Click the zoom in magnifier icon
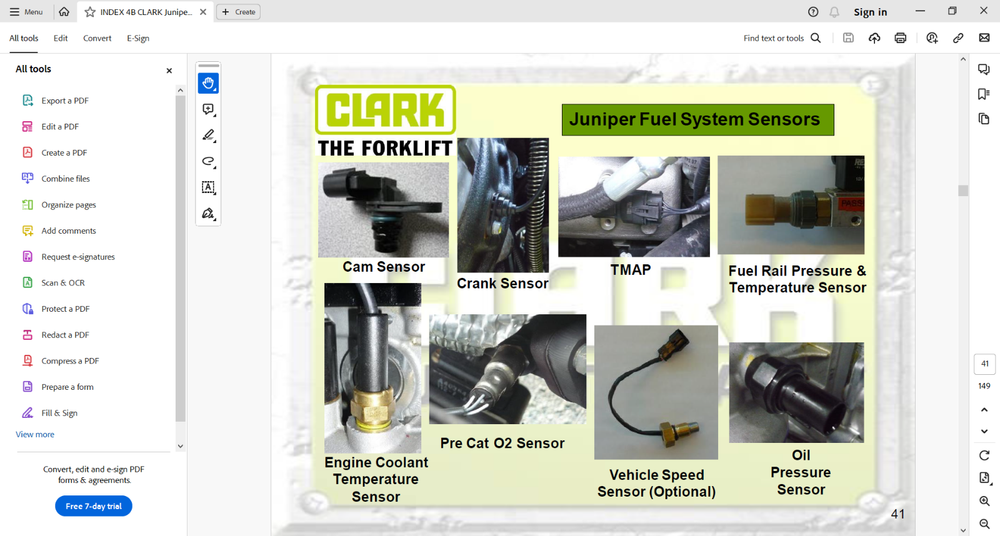The image size is (1000, 536). pos(984,502)
